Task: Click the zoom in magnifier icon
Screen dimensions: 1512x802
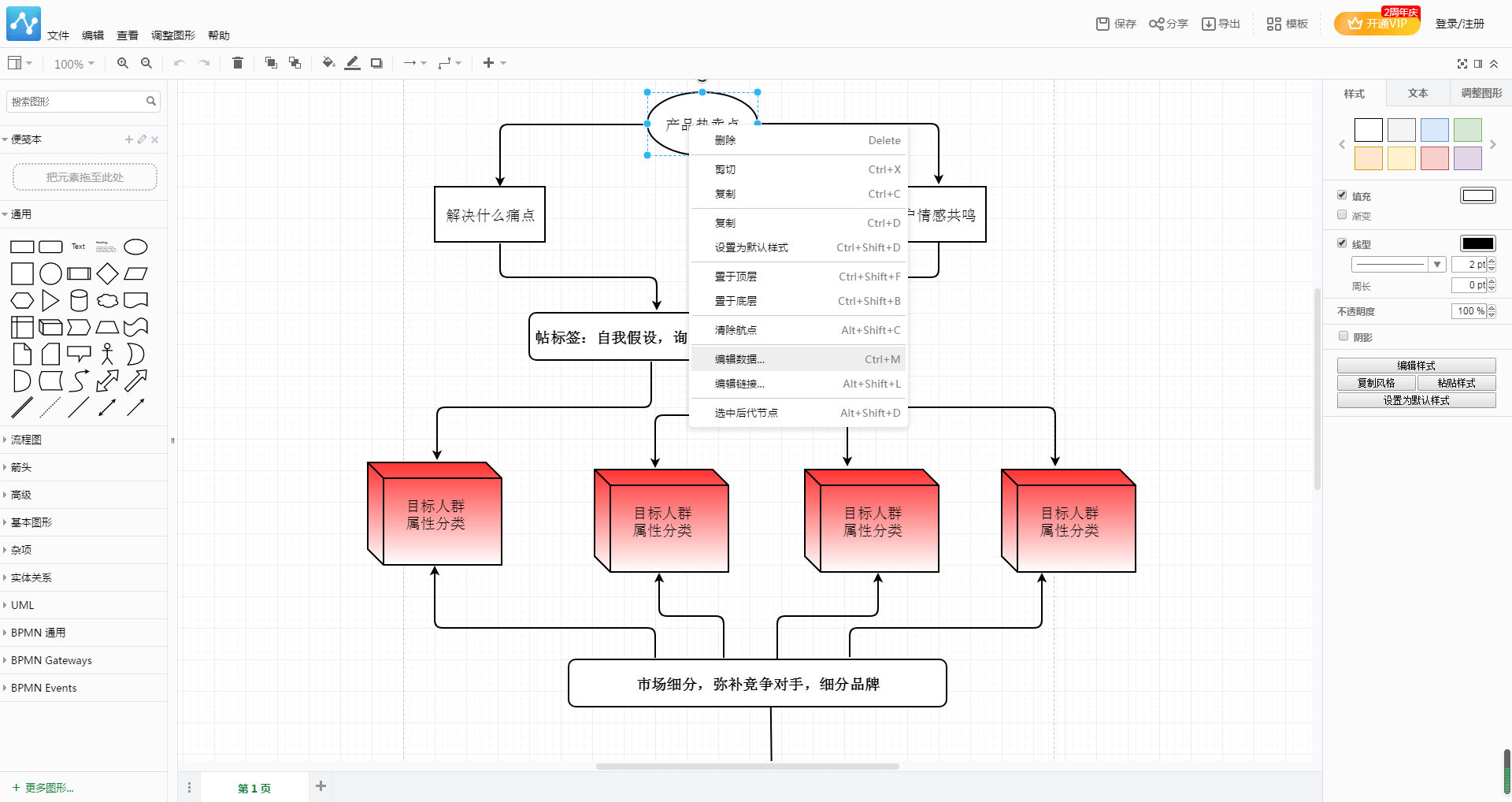Action: (x=123, y=63)
